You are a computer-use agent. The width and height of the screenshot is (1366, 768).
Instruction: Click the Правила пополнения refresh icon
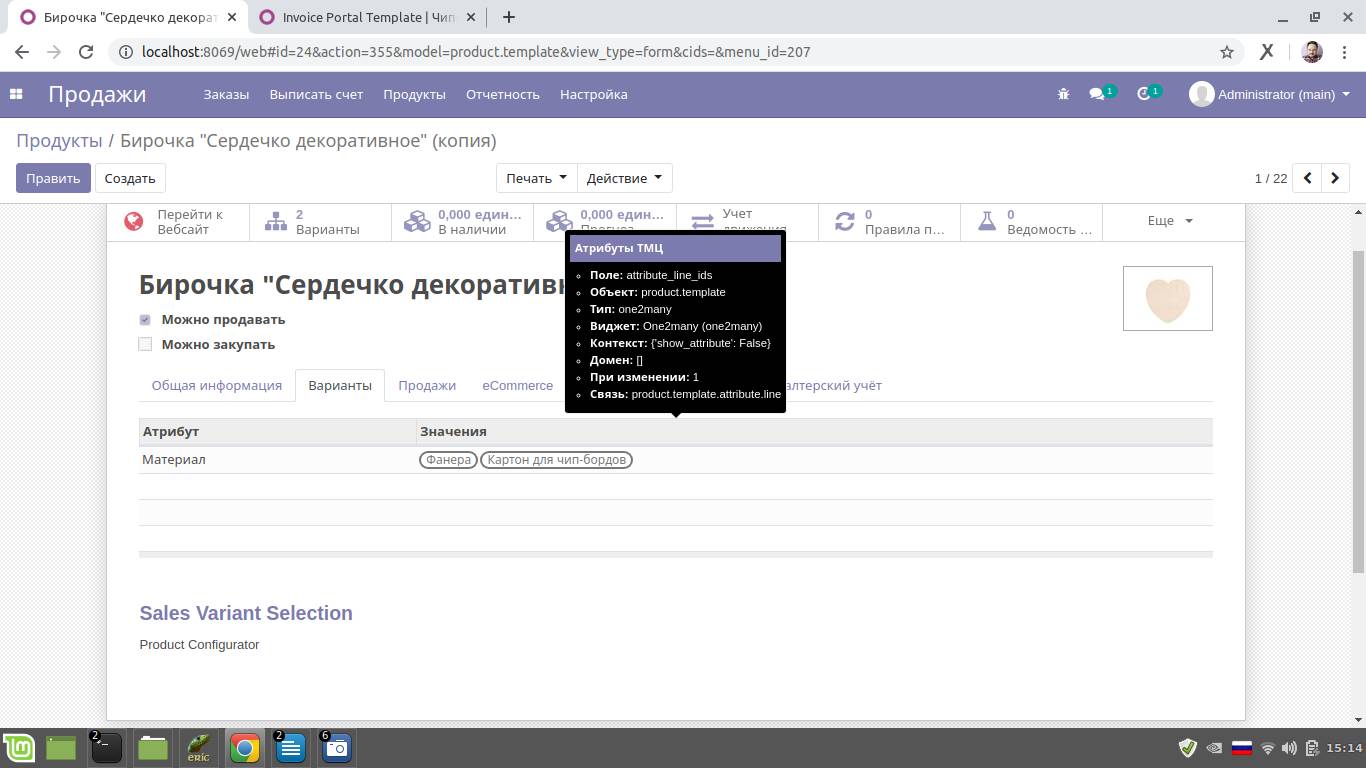tap(845, 221)
